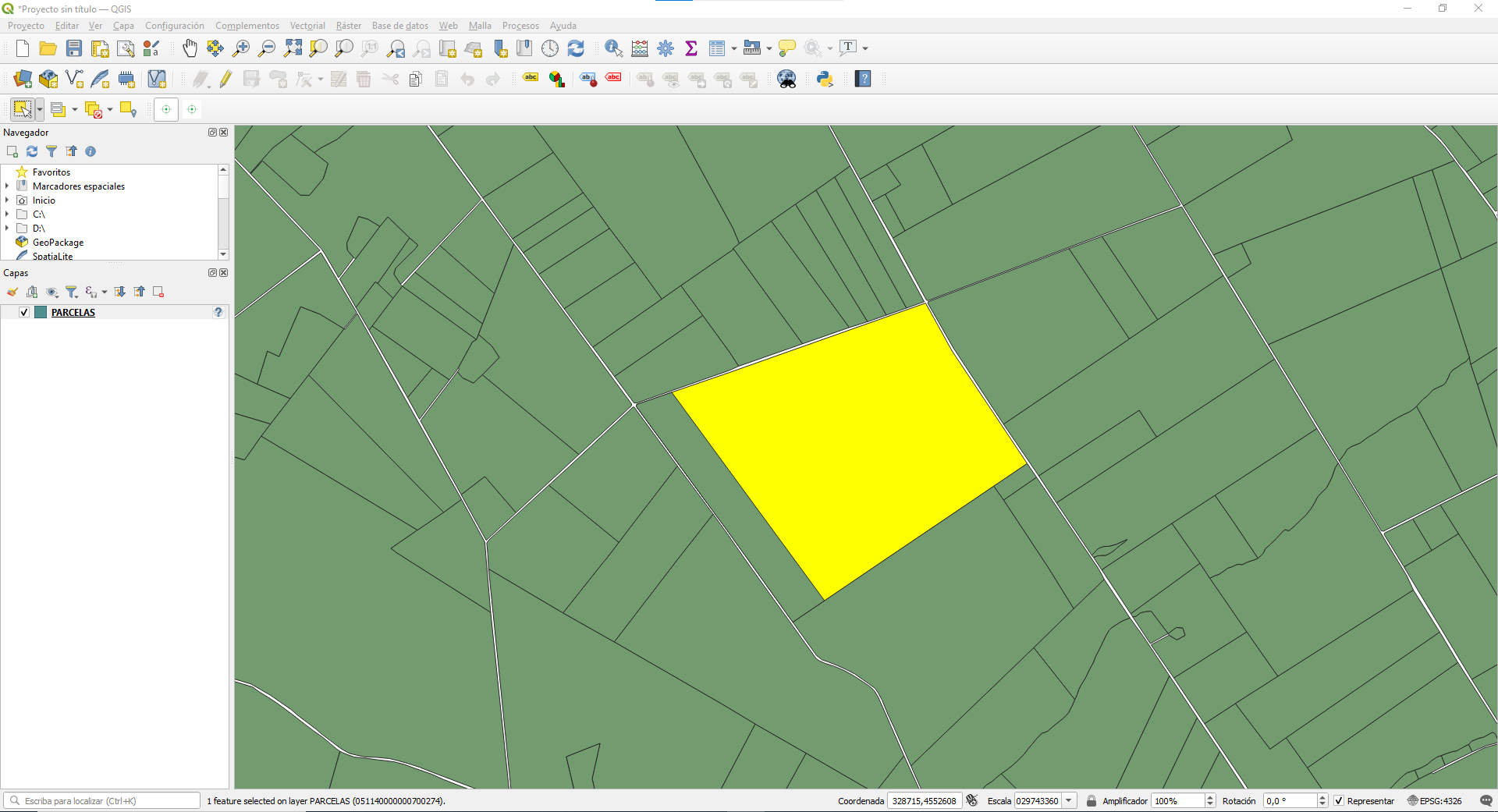Expand the GeoPackage item in Navegador

coord(8,242)
